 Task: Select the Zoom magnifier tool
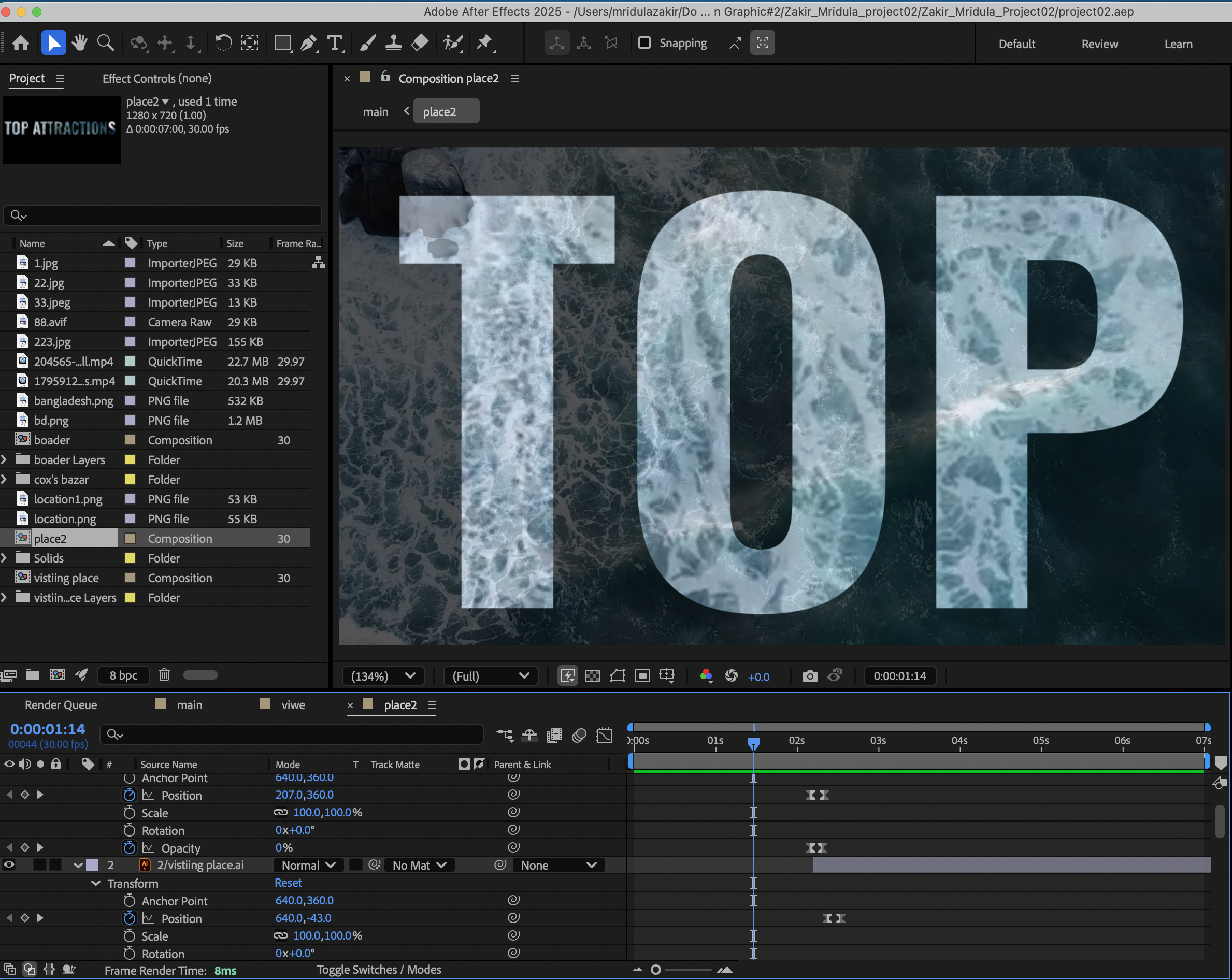[105, 43]
